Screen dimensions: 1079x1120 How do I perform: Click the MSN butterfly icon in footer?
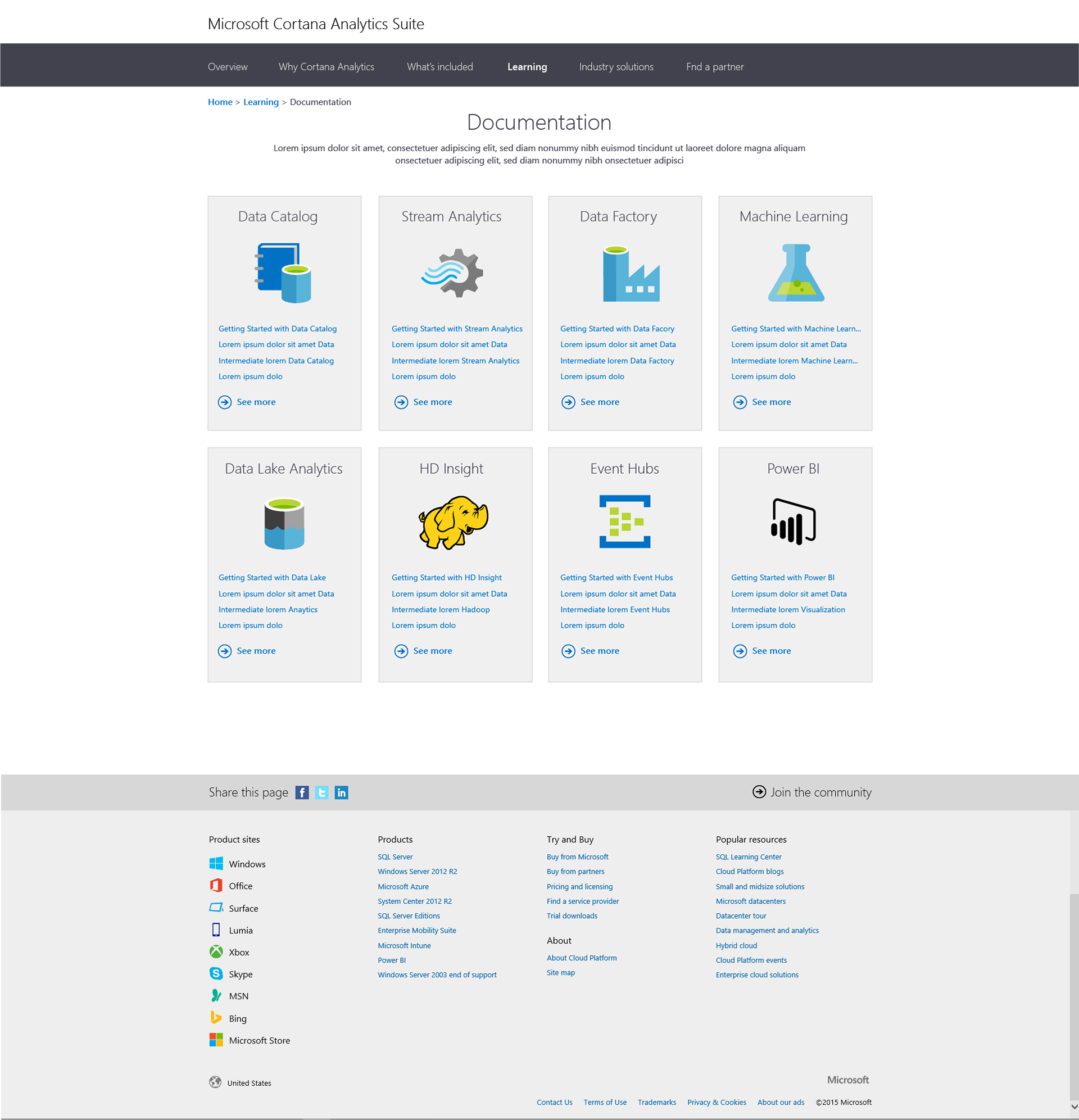[x=216, y=996]
